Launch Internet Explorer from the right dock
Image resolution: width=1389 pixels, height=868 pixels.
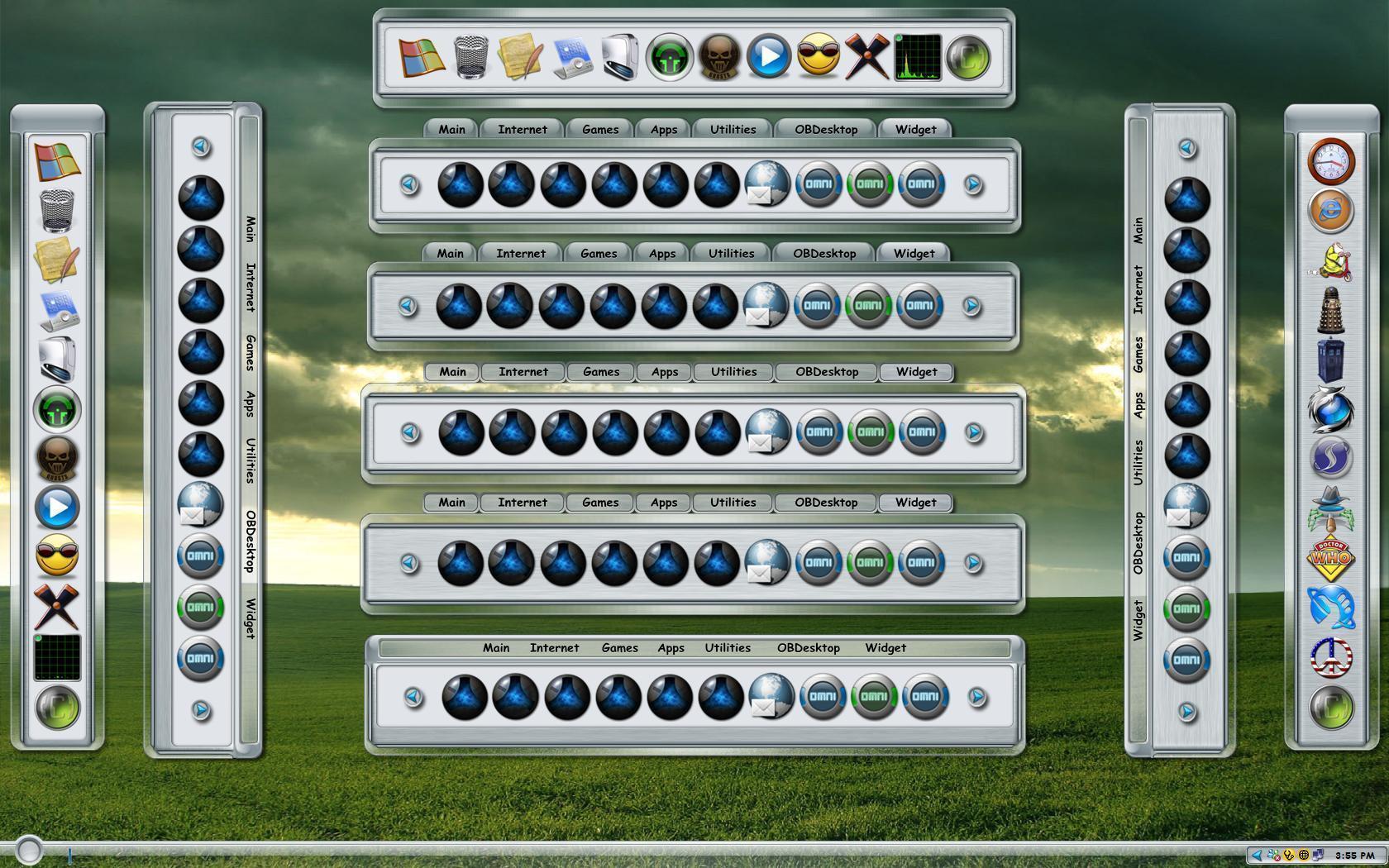click(x=1331, y=211)
